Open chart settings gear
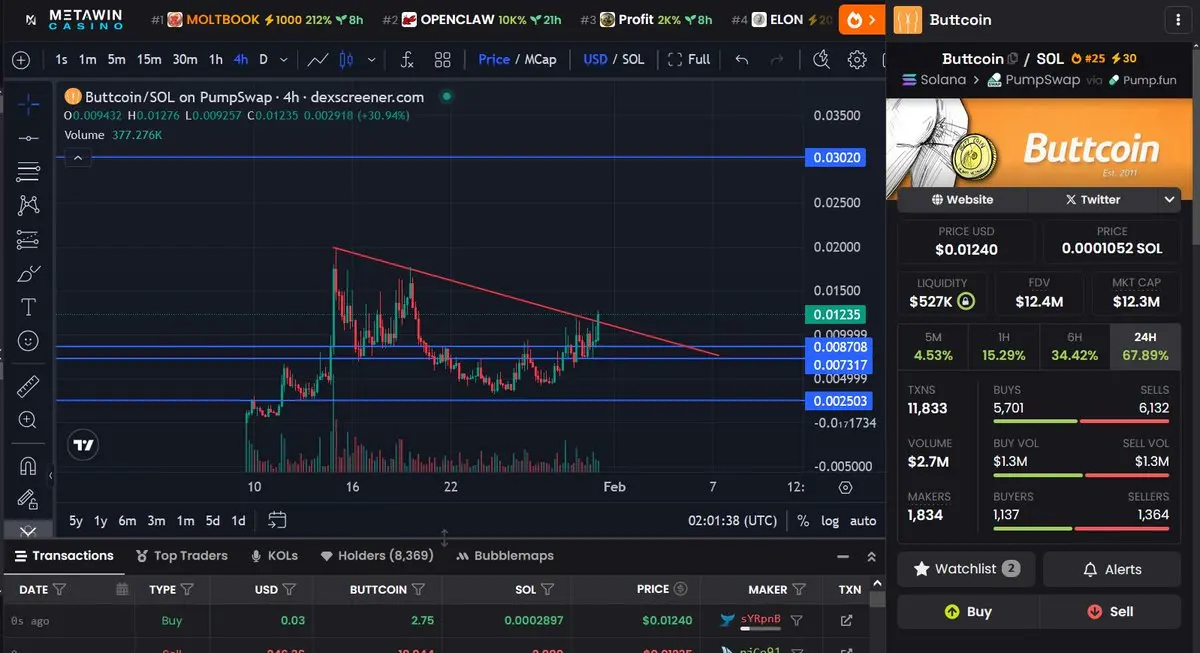The image size is (1200, 653). tap(857, 60)
